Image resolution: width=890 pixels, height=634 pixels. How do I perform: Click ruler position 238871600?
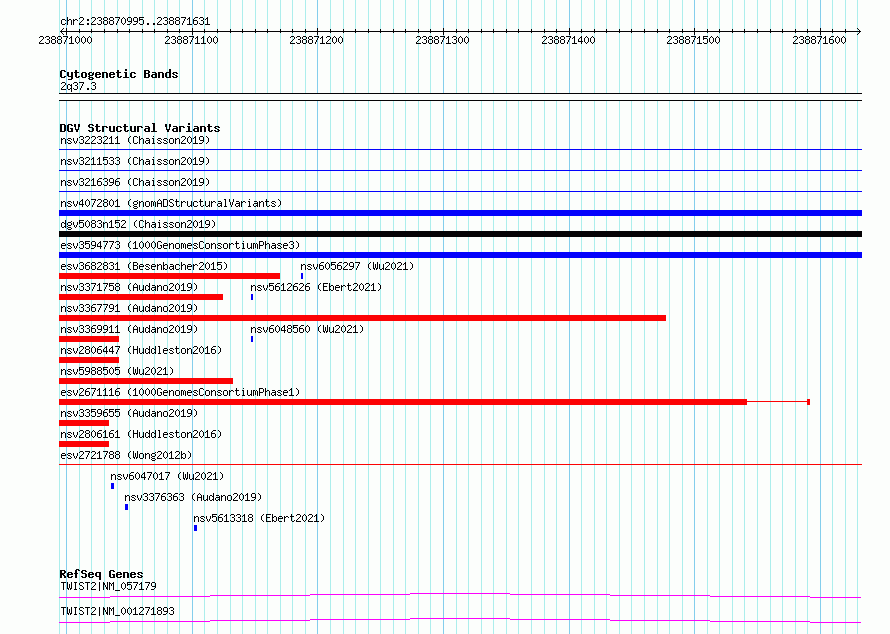(819, 40)
